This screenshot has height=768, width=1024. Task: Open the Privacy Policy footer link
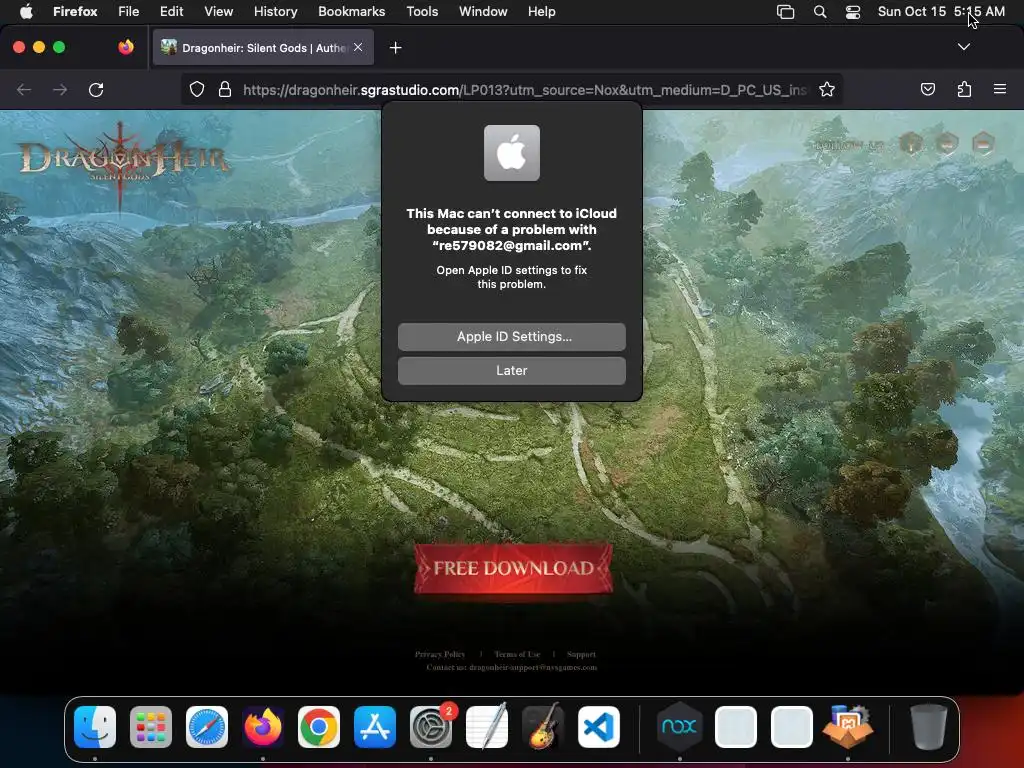[x=440, y=654]
